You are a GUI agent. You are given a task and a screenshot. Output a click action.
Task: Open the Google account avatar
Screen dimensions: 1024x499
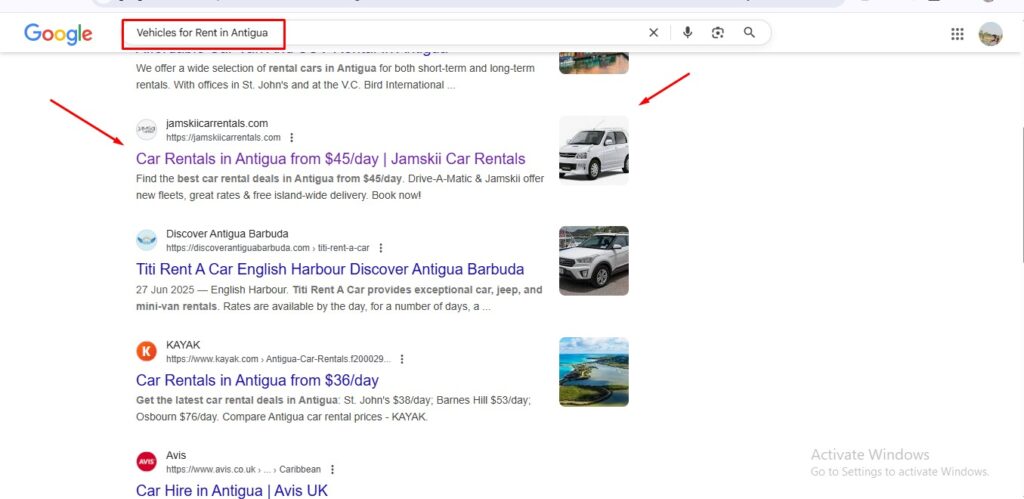(x=990, y=34)
